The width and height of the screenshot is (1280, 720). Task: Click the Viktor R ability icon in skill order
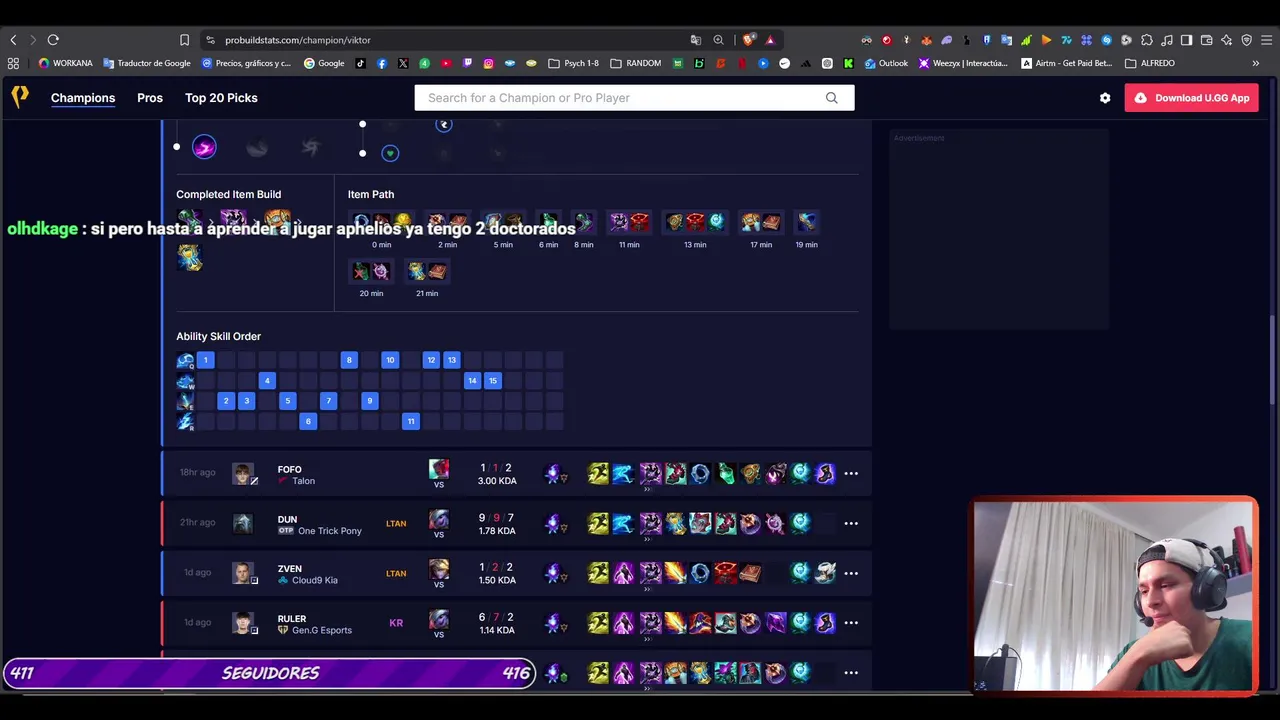click(x=185, y=422)
